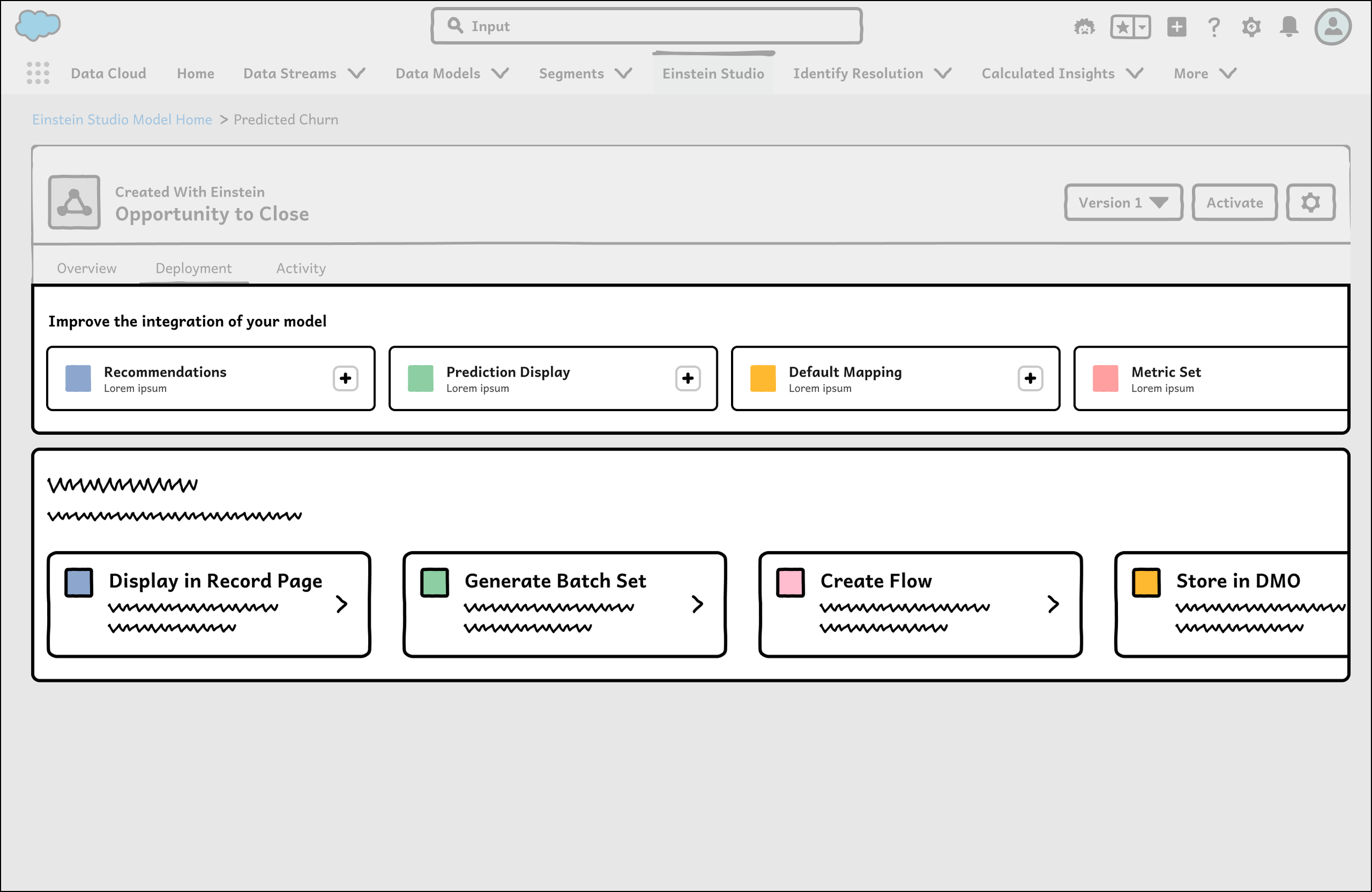
Task: Expand the Version 1 dropdown
Action: point(1123,203)
